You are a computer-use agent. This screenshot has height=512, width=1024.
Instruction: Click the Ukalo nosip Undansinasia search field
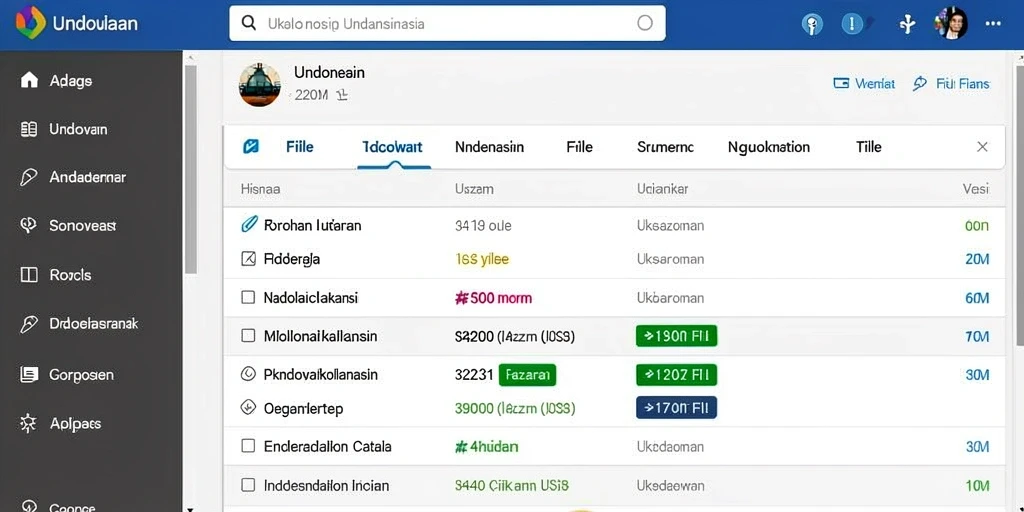coord(447,24)
